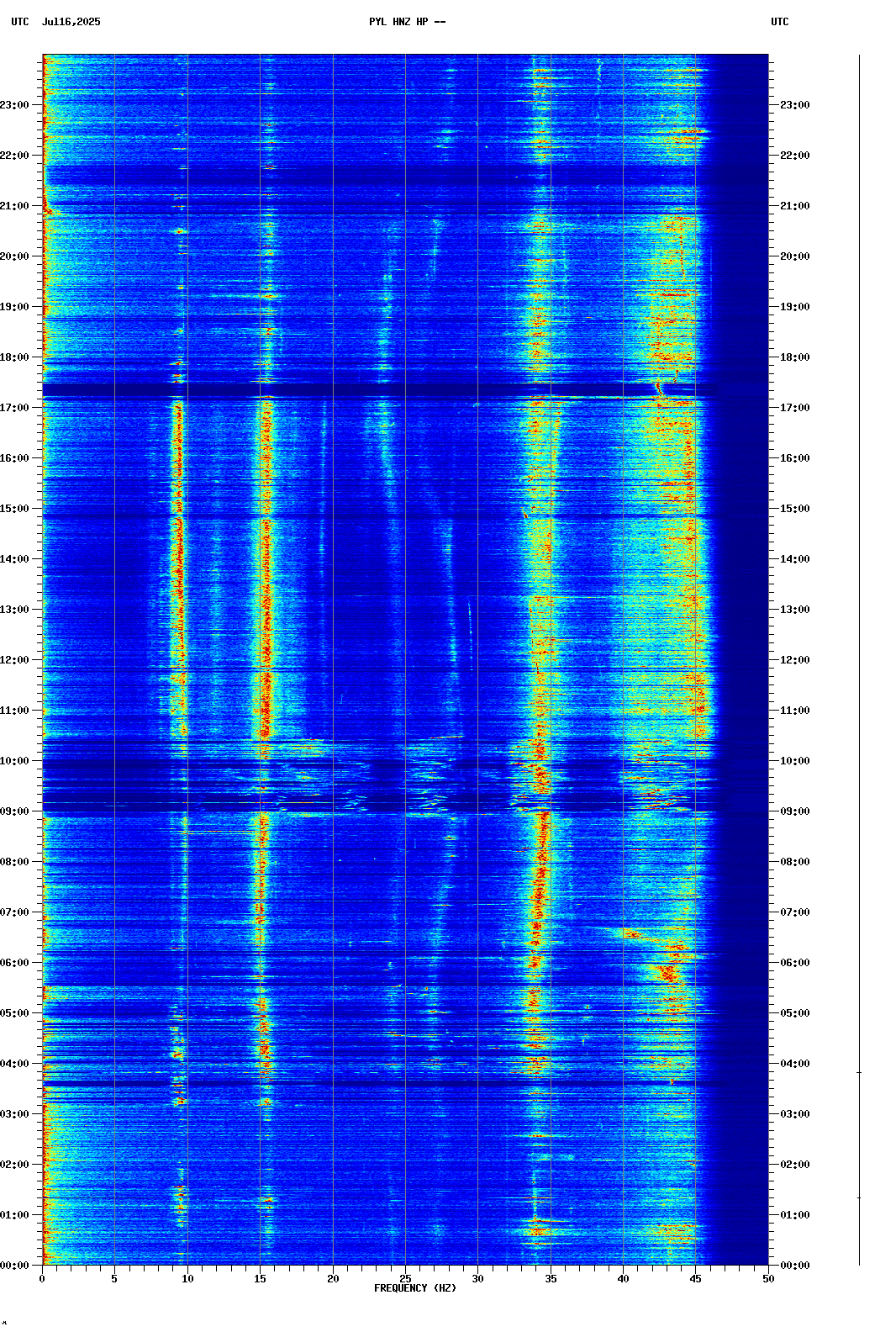
Task: Select the right-axis 09:00 time label
Action: [x=795, y=811]
